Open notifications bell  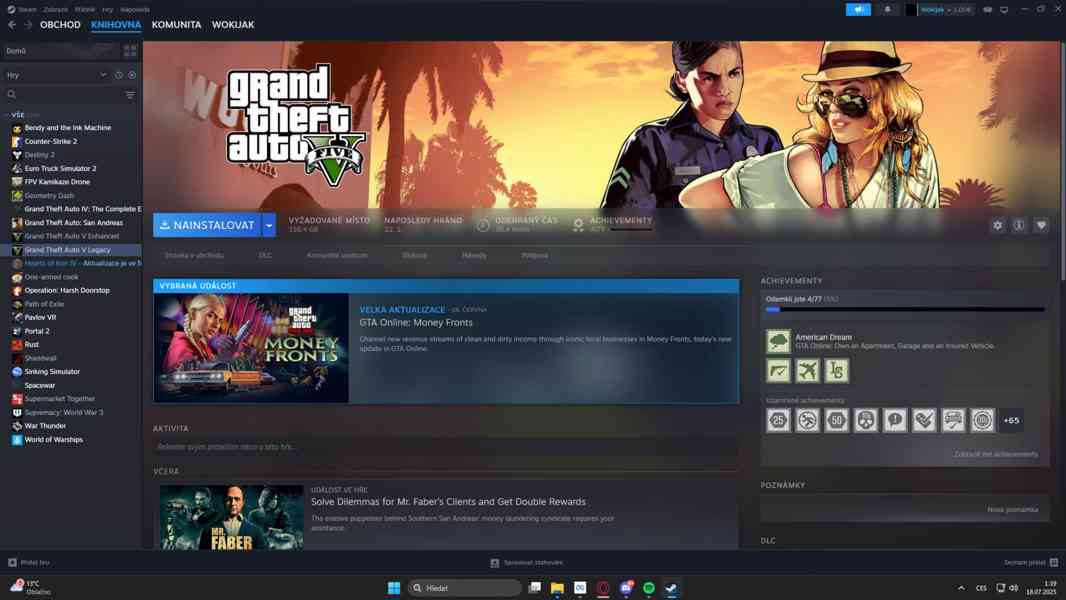click(887, 10)
